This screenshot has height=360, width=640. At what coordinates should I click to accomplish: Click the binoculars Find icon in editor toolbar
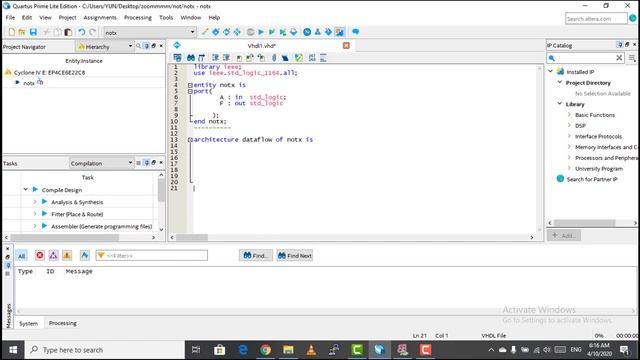pos(191,58)
